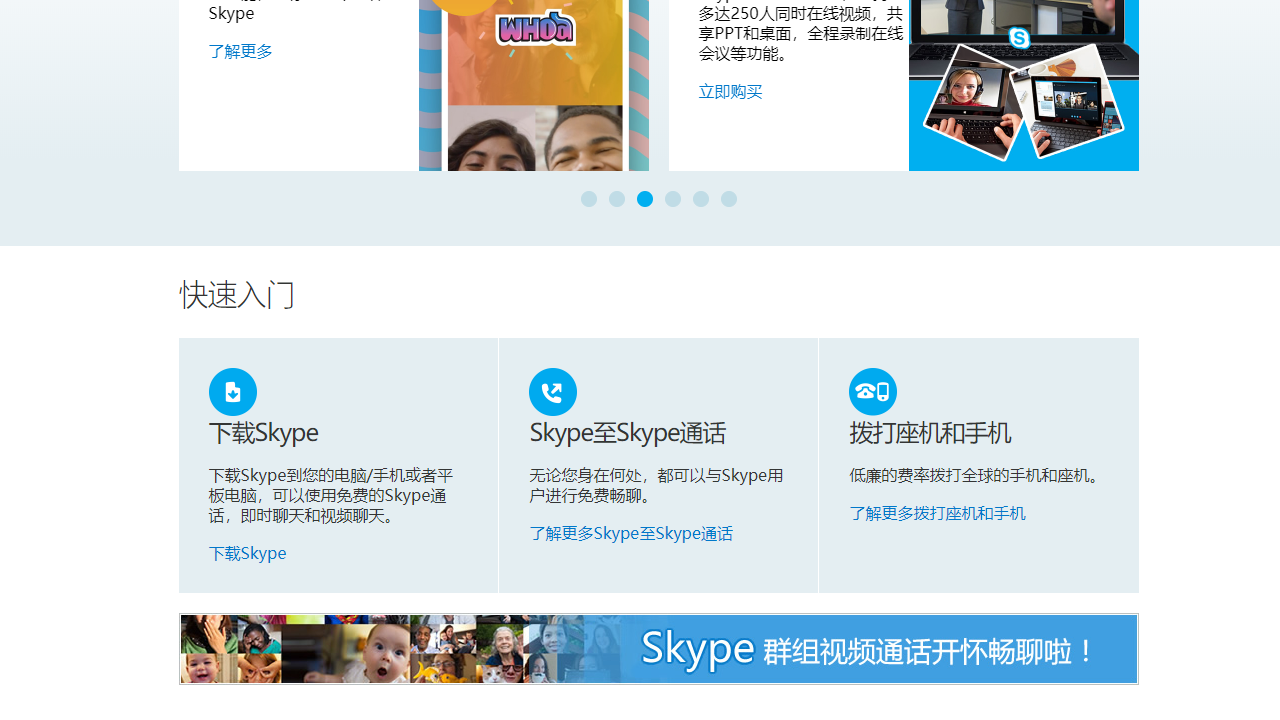Select the first carousel navigation dot
The height and width of the screenshot is (720, 1280).
[588, 199]
